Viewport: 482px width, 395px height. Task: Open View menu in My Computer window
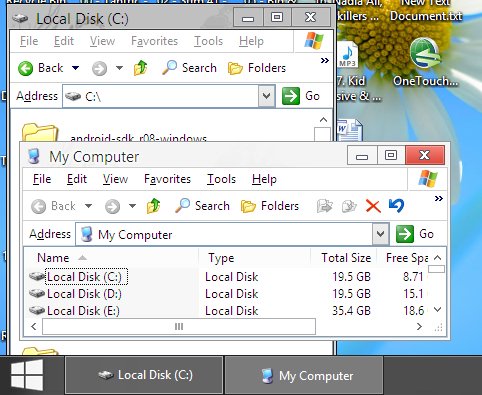click(x=115, y=179)
